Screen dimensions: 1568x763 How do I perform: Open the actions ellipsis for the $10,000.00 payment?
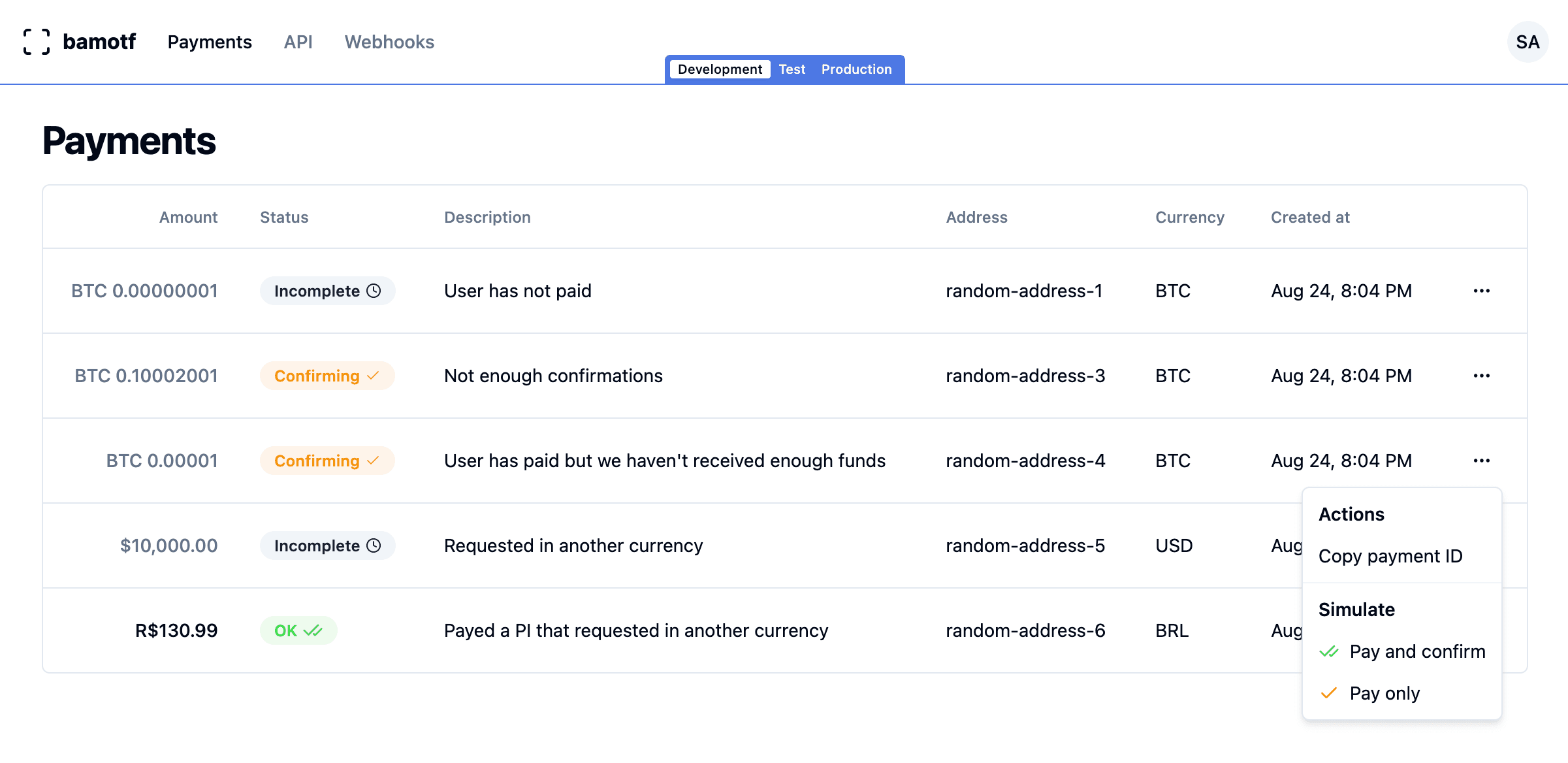tap(1482, 545)
